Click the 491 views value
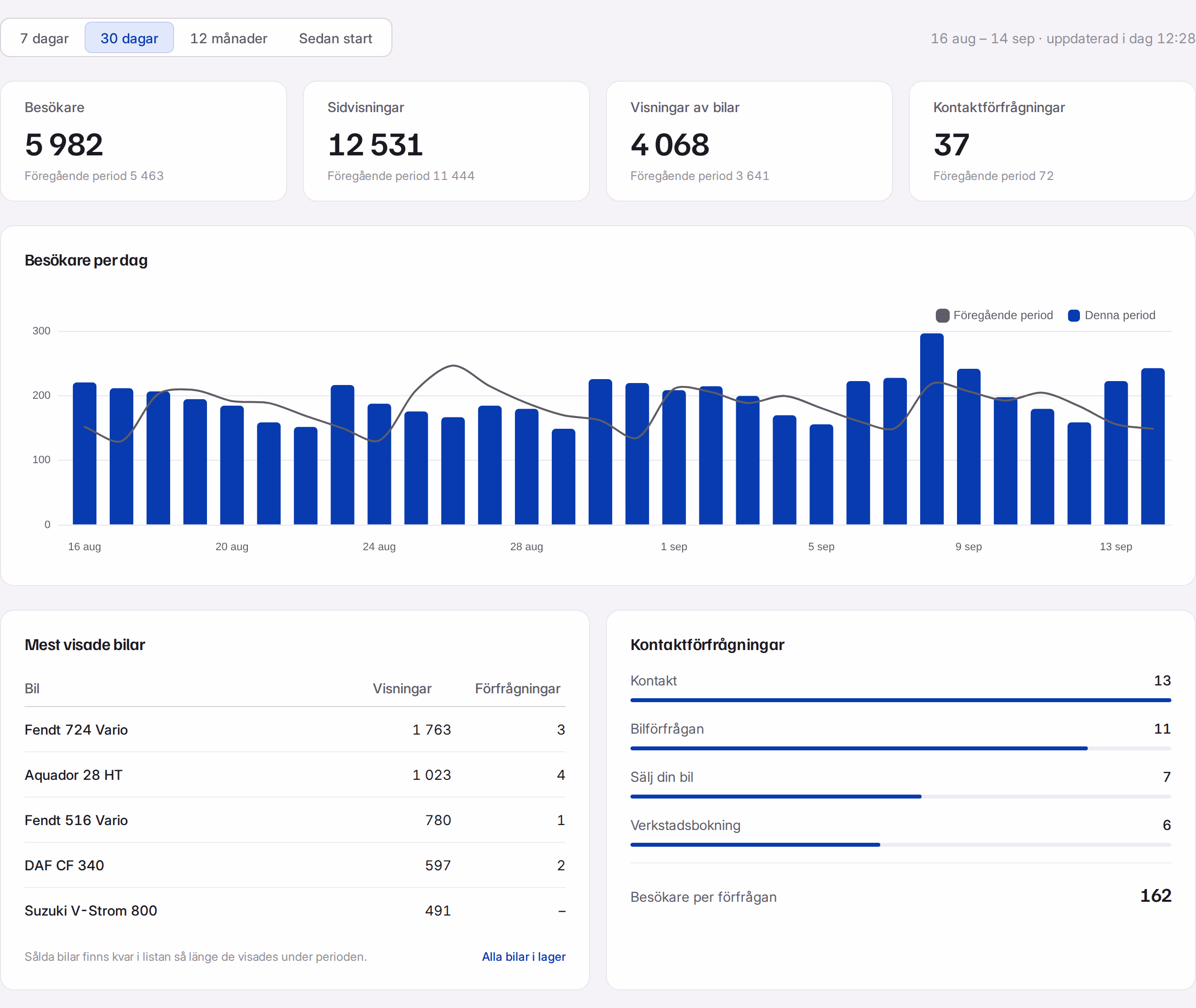Viewport: 1196px width, 1008px height. pos(438,910)
